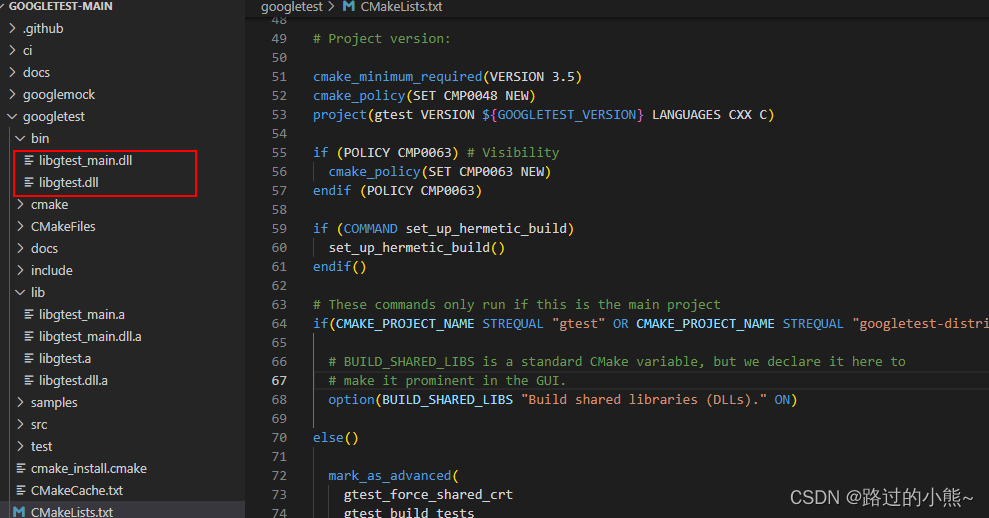Click line number 64 in the gutter

click(279, 323)
